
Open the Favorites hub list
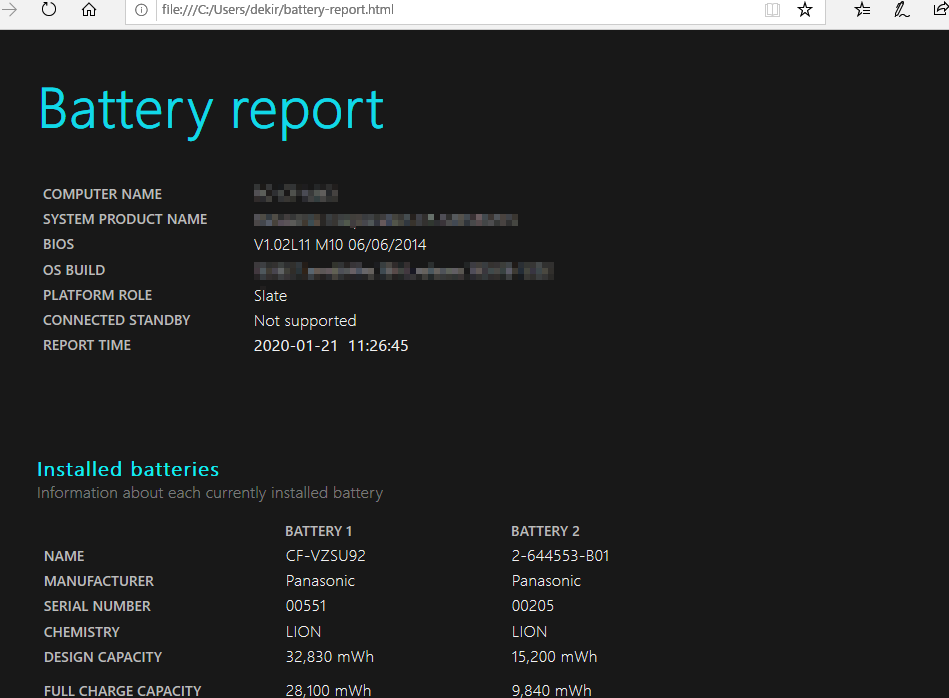pos(863,10)
